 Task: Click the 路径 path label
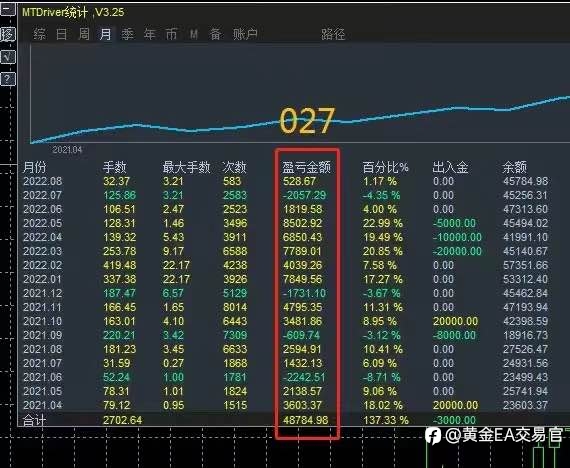point(333,35)
